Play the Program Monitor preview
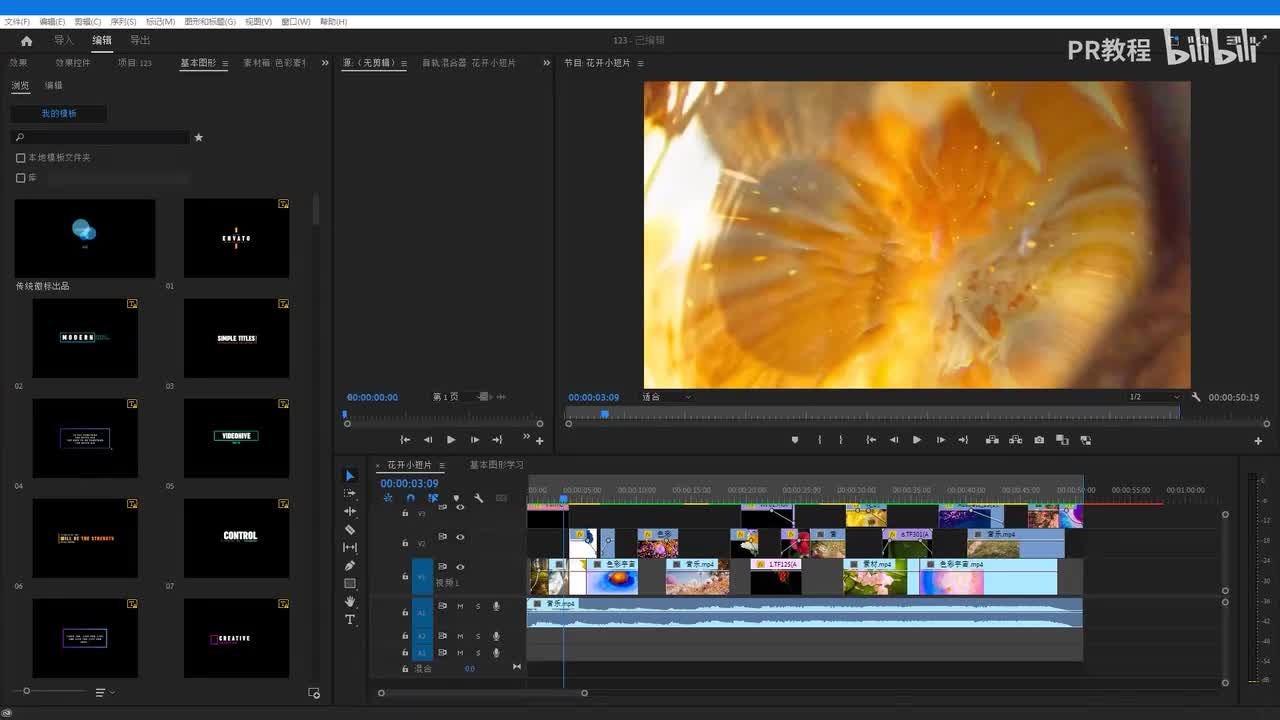Viewport: 1280px width, 720px height. (916, 440)
